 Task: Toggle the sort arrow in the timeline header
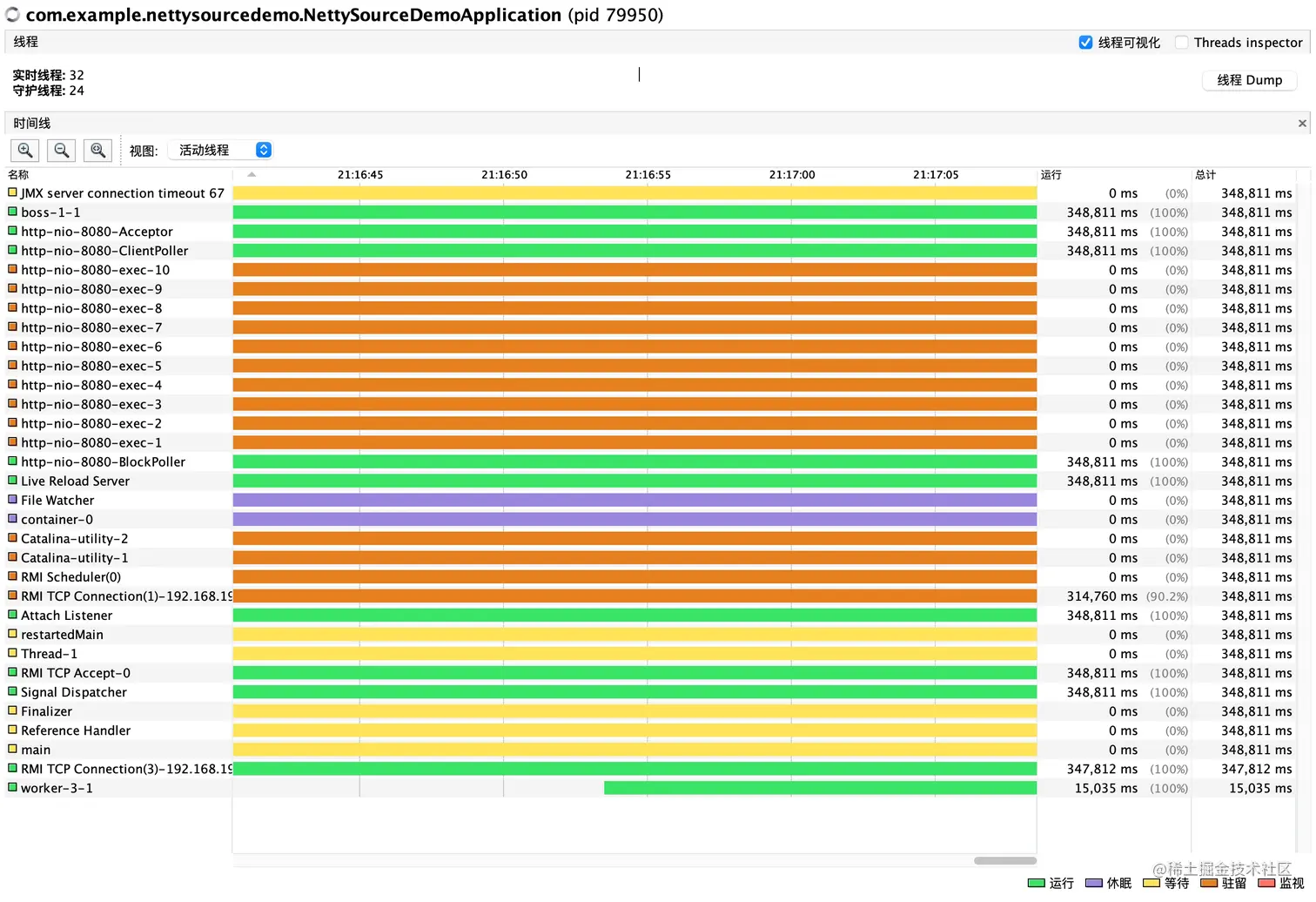tap(252, 175)
